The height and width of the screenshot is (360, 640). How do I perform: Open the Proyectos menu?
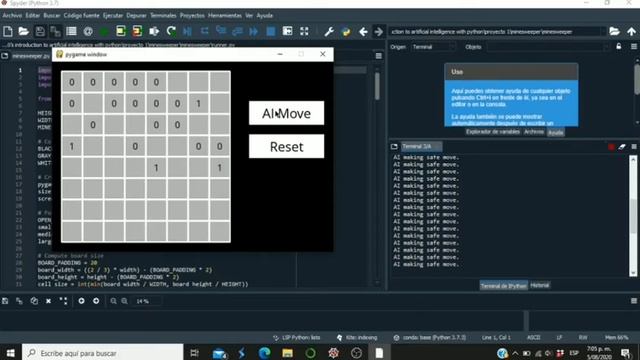[x=192, y=16]
